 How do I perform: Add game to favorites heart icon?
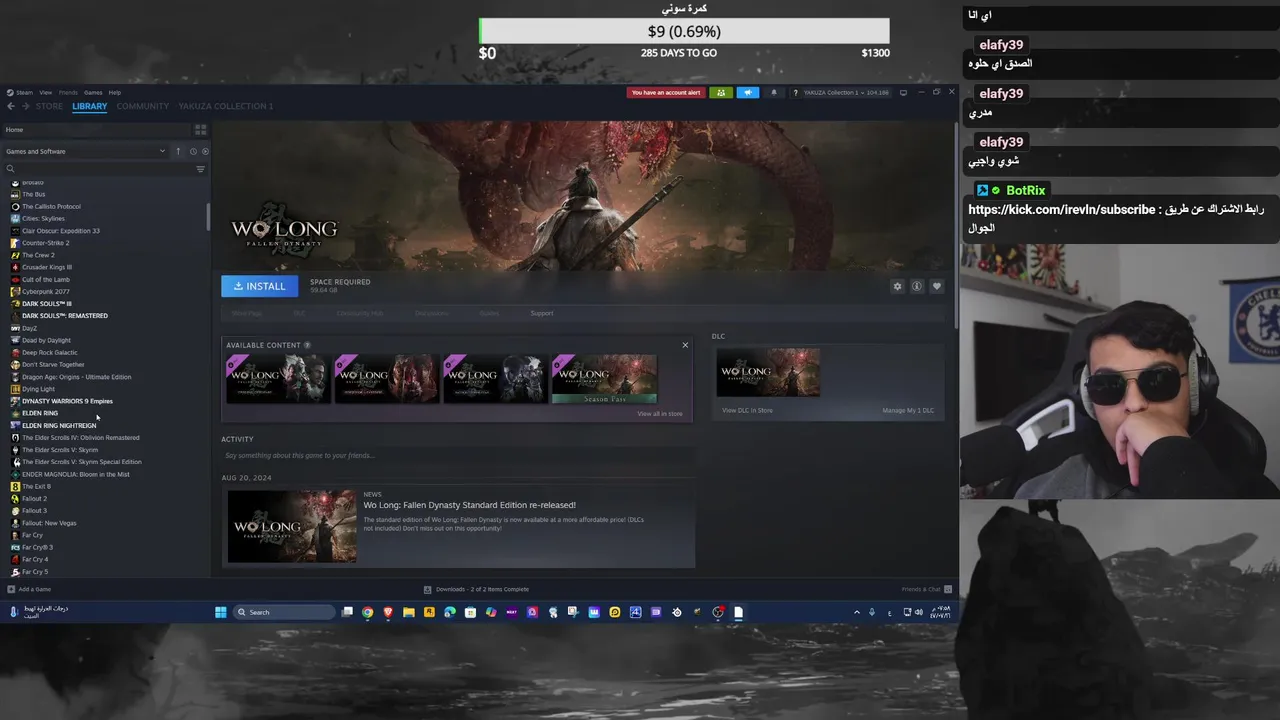pyautogui.click(x=937, y=286)
